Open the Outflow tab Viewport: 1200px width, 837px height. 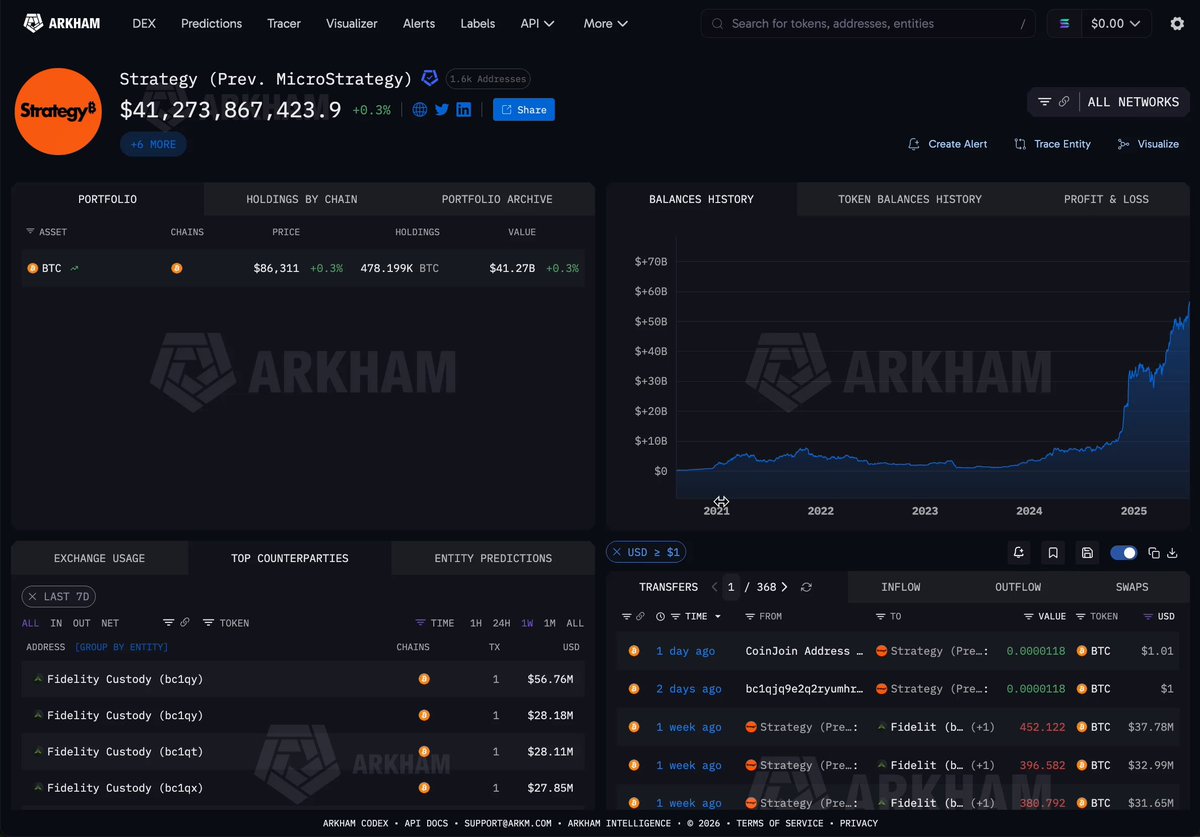pyautogui.click(x=1018, y=587)
